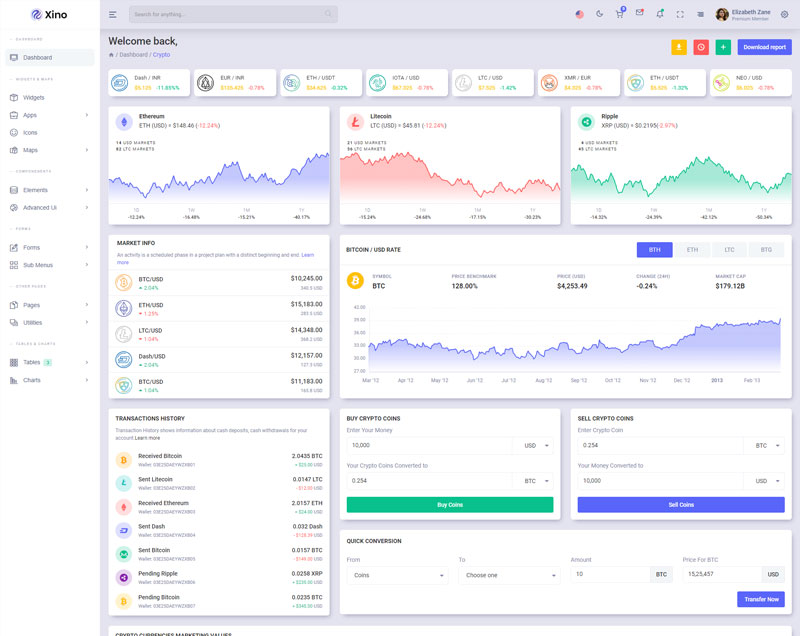Click the notifications bell icon
Viewport: 800px width, 636px height.
click(x=659, y=14)
